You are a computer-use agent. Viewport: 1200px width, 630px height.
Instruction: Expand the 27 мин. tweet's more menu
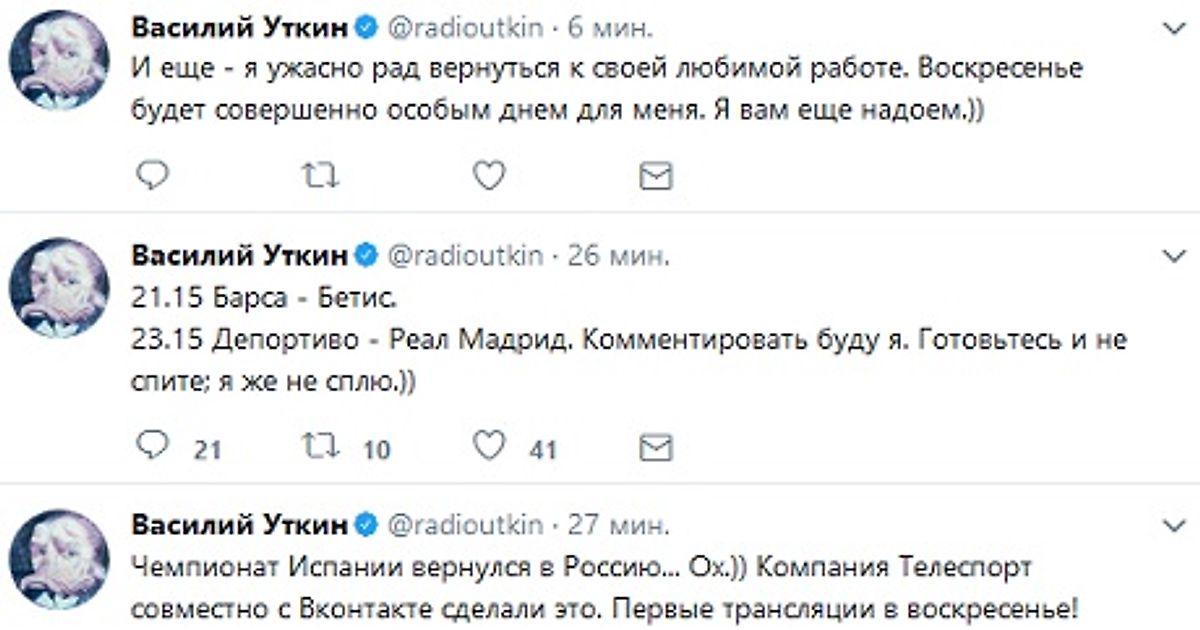point(1171,525)
